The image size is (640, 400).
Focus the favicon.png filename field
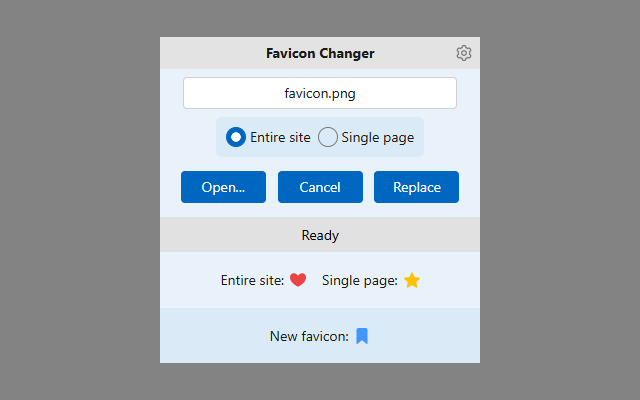click(320, 93)
